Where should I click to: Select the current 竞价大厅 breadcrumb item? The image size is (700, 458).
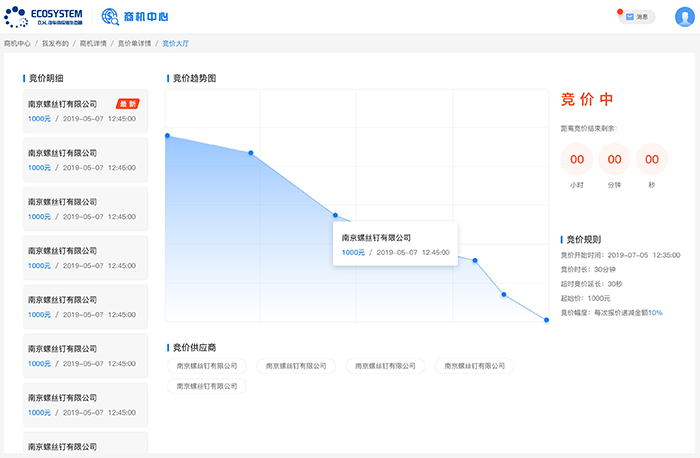coord(175,43)
